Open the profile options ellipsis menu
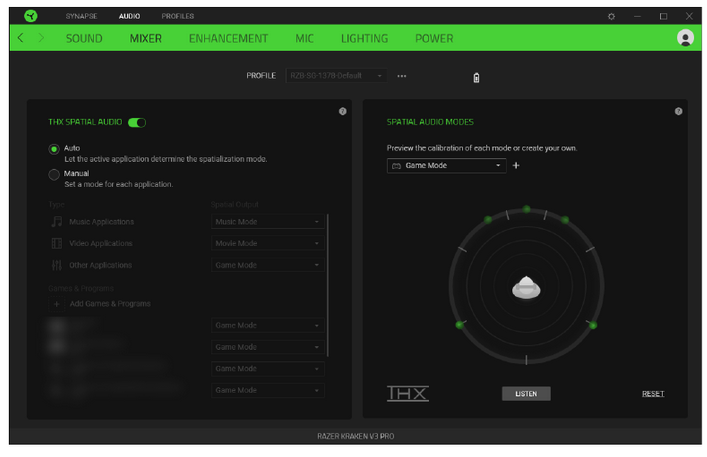Screen dimensions: 707x457 [x=402, y=76]
